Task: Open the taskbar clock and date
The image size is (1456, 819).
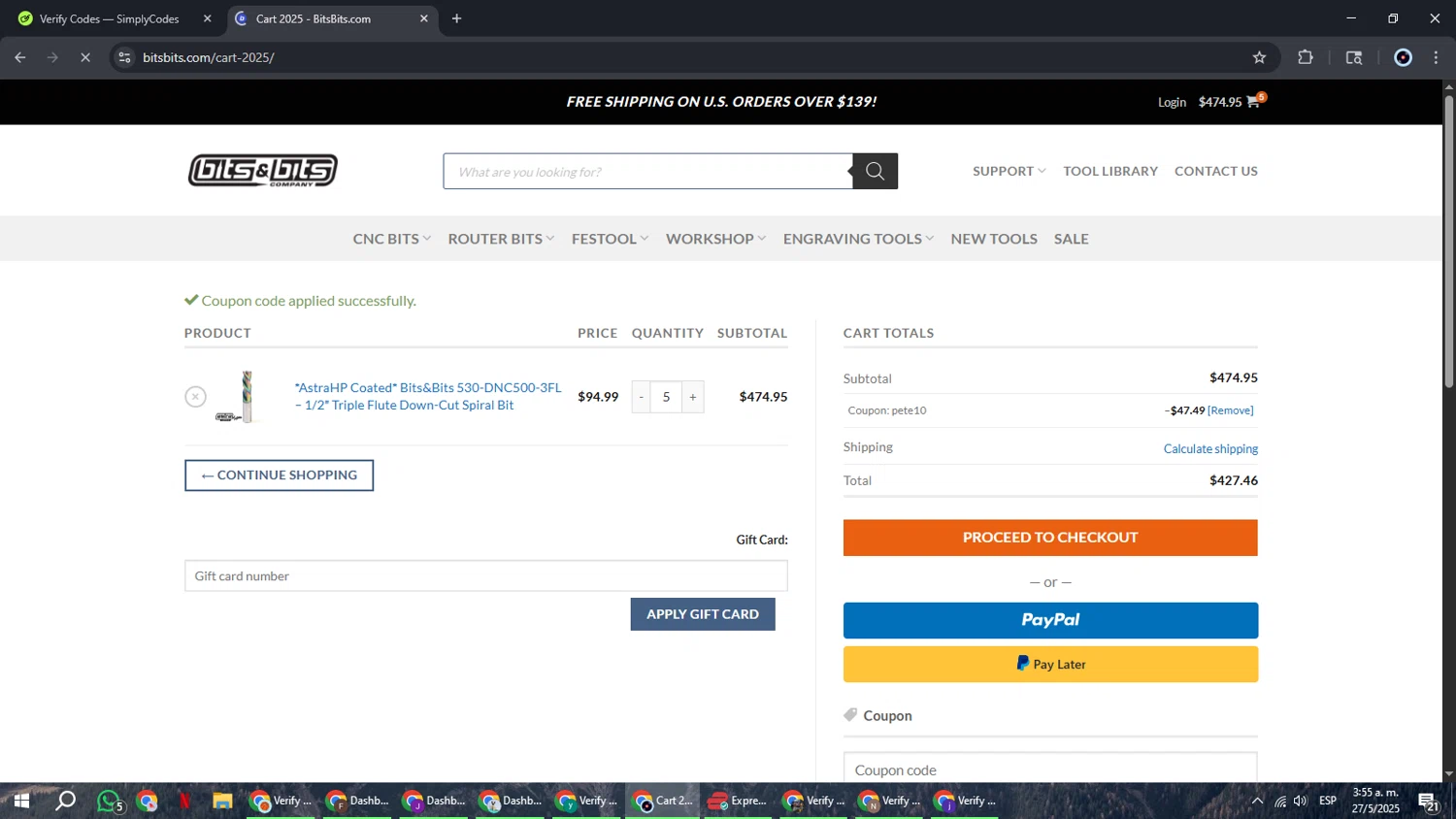Action: (1375, 801)
